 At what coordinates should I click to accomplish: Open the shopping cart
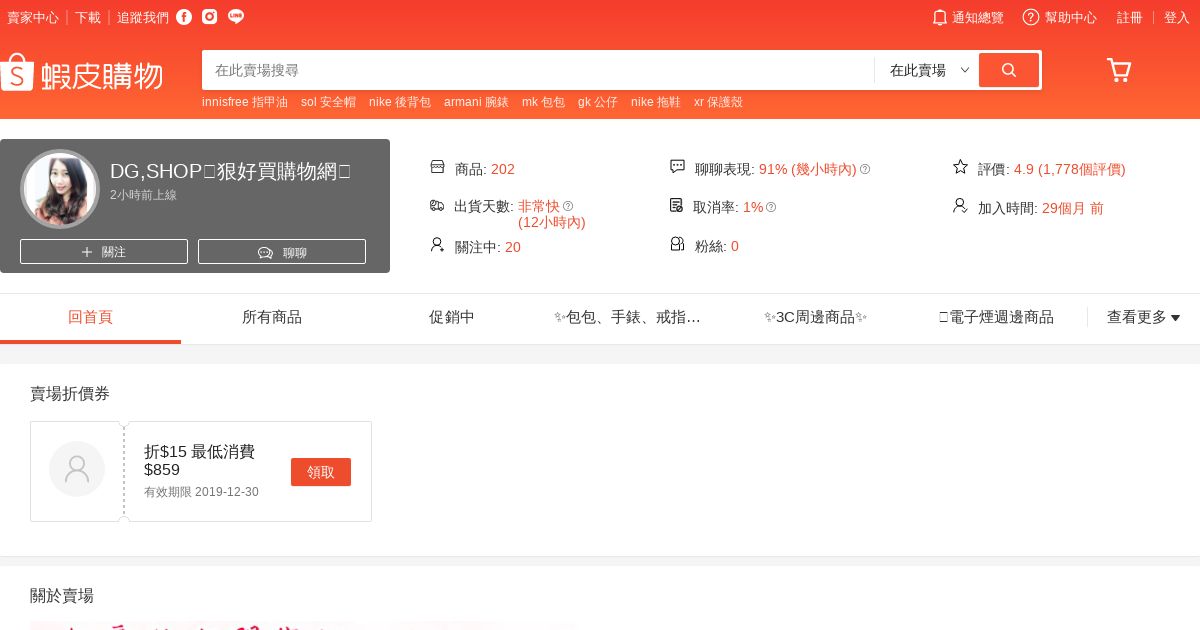pyautogui.click(x=1118, y=70)
